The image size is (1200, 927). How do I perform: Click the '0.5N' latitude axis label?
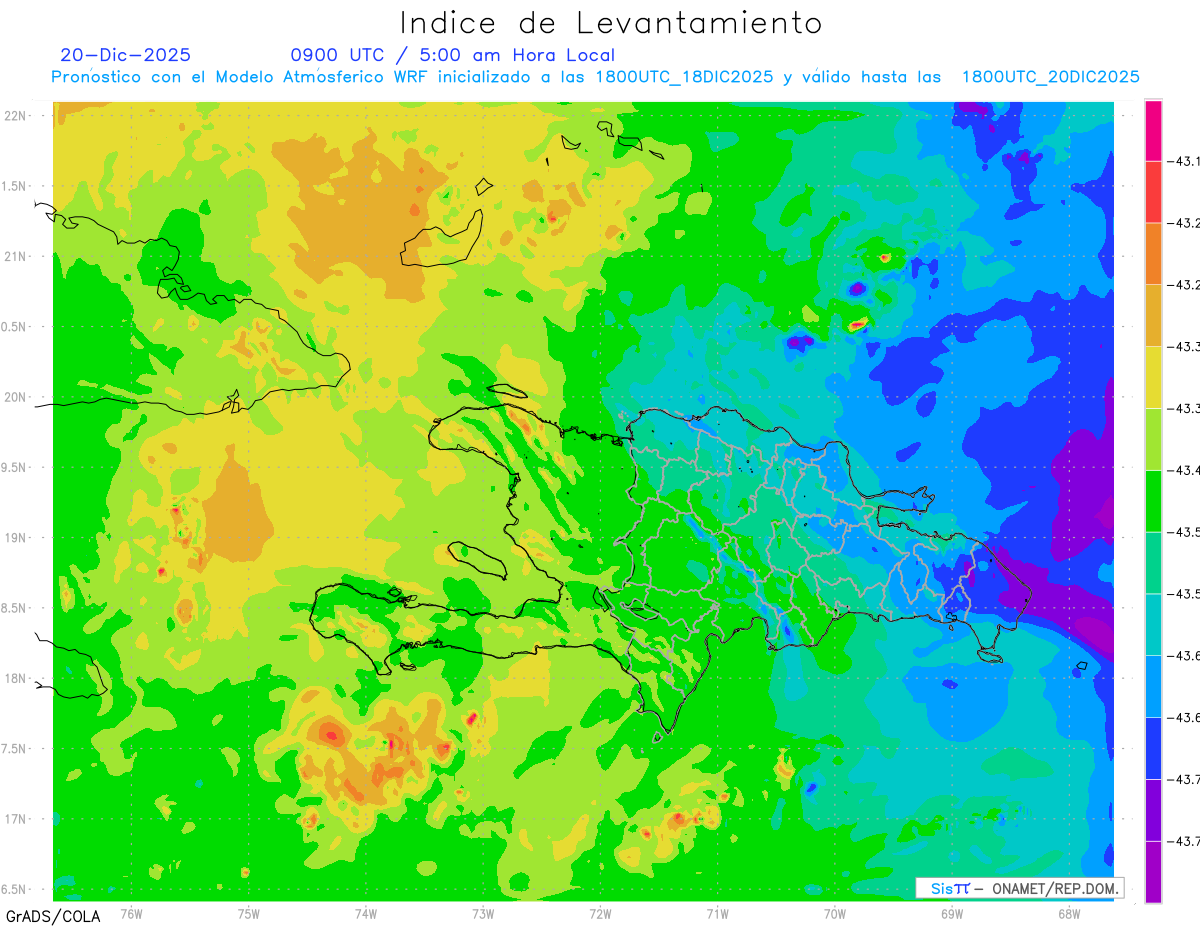tap(15, 327)
